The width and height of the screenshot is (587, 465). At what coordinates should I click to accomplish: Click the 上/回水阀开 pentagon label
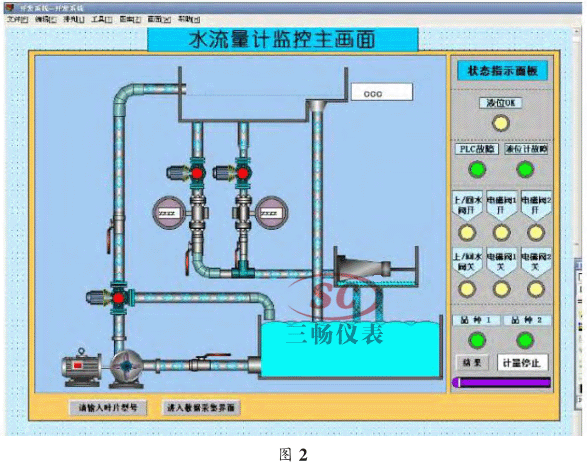pyautogui.click(x=467, y=206)
